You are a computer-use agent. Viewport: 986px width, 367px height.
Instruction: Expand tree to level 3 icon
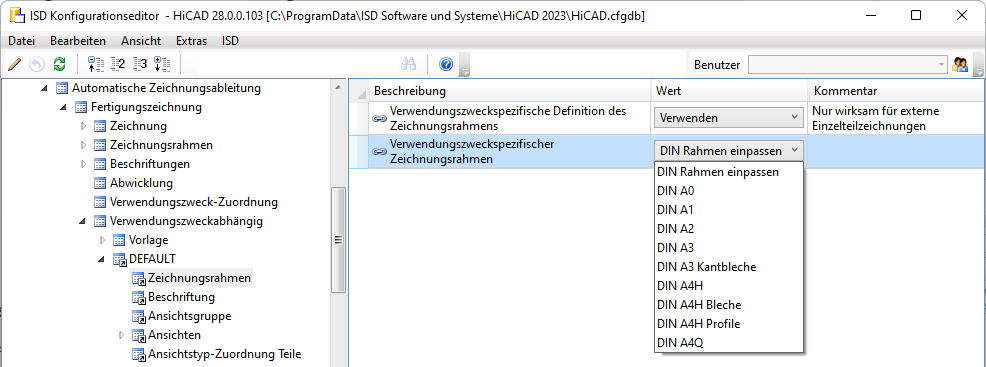click(140, 64)
